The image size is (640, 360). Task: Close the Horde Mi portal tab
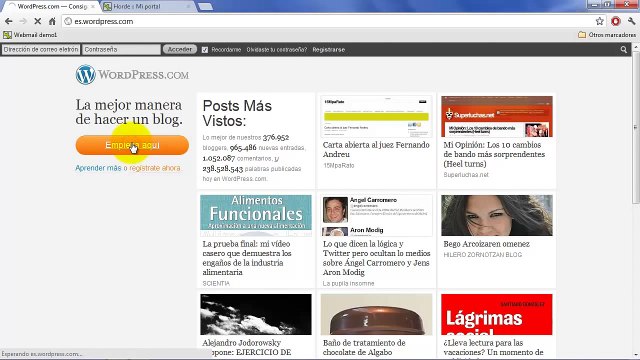188,7
